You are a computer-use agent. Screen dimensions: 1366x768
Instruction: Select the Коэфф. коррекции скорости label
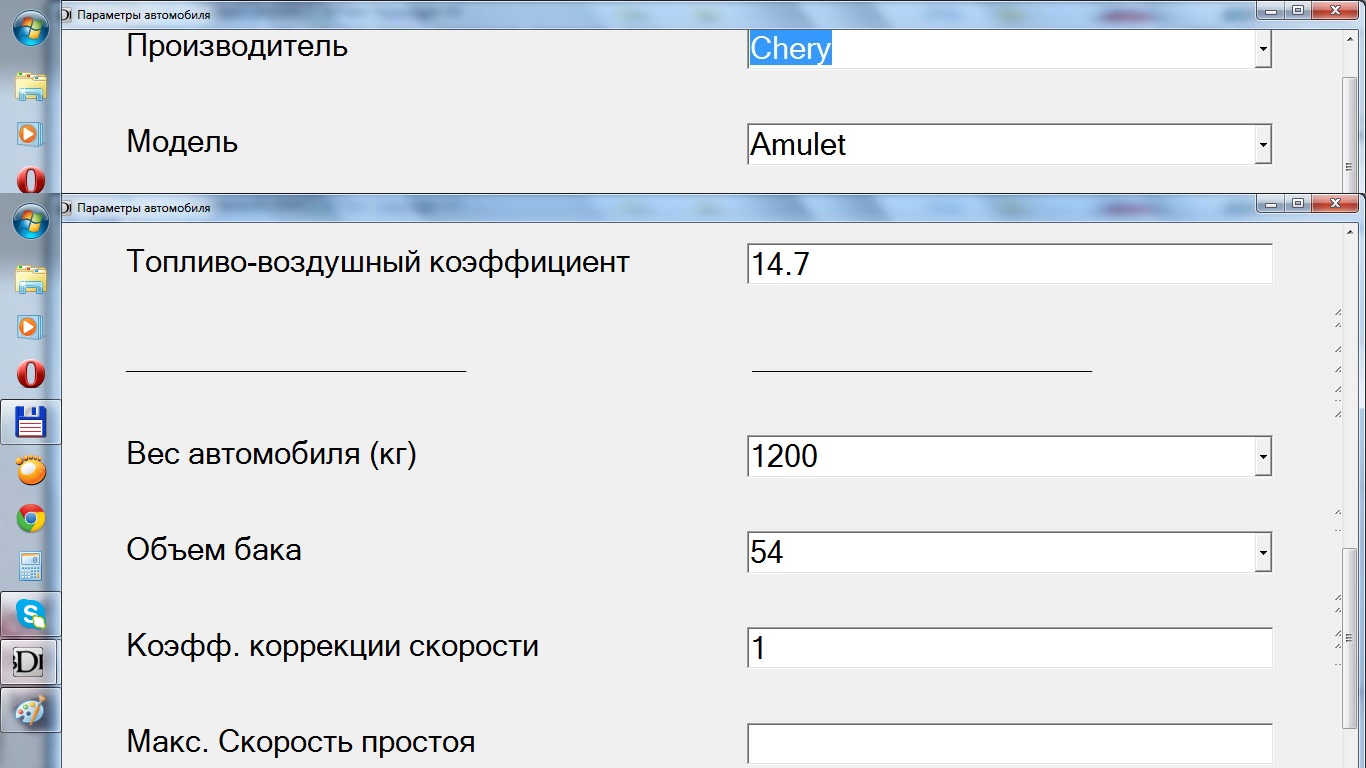click(333, 646)
